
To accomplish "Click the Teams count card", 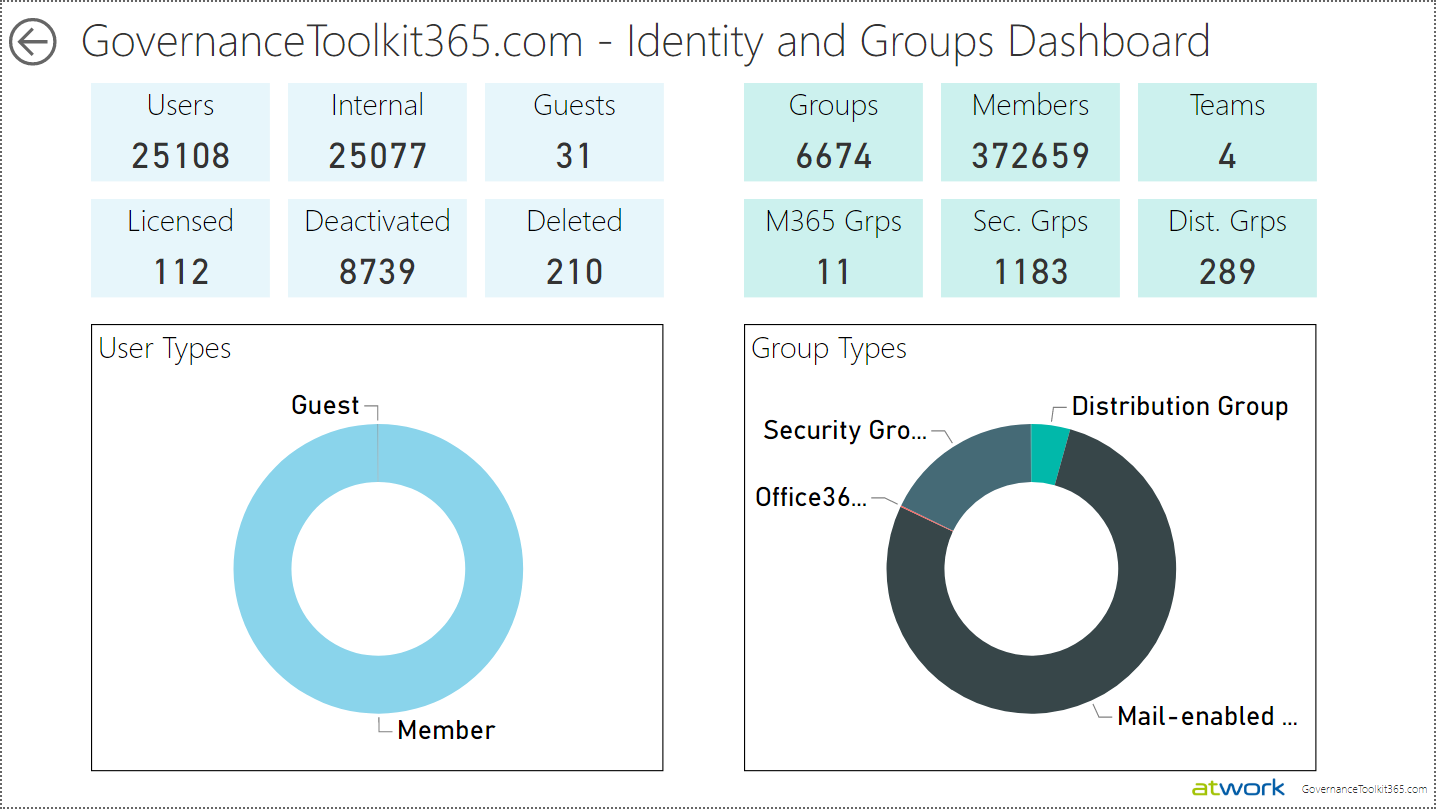I will [x=1227, y=132].
